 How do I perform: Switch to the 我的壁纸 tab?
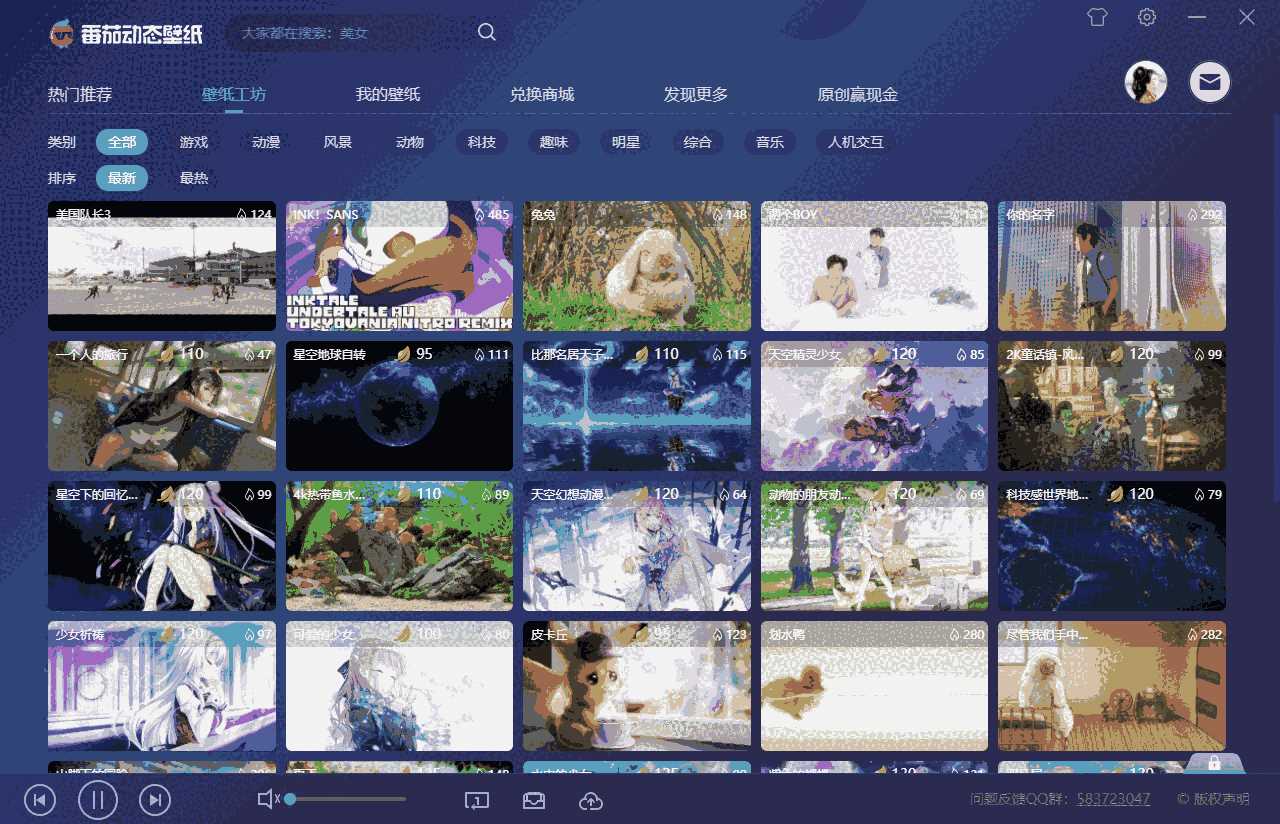389,94
